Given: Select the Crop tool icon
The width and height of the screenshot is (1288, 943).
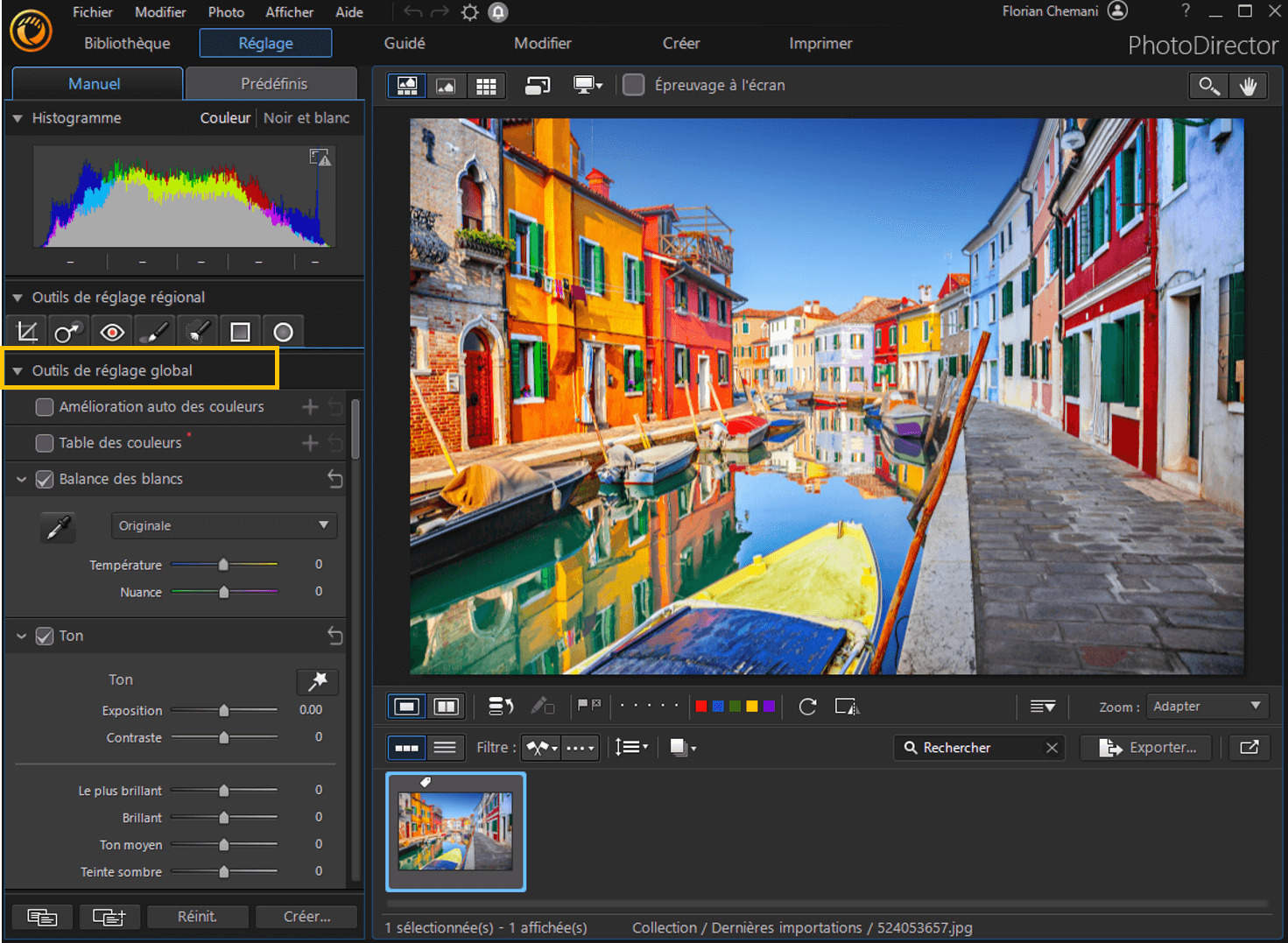Looking at the screenshot, I should (26, 331).
